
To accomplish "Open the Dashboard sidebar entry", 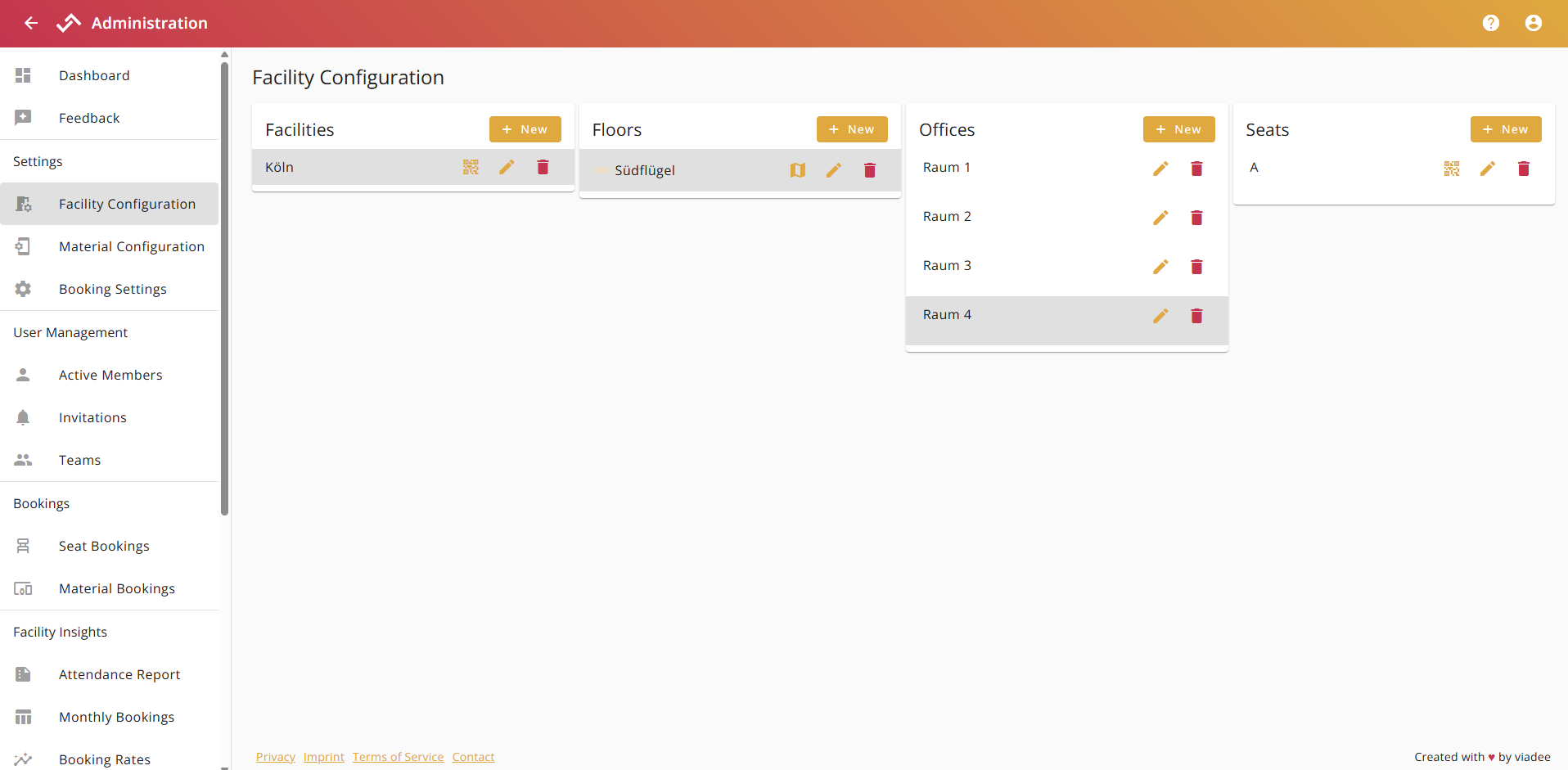I will [94, 75].
